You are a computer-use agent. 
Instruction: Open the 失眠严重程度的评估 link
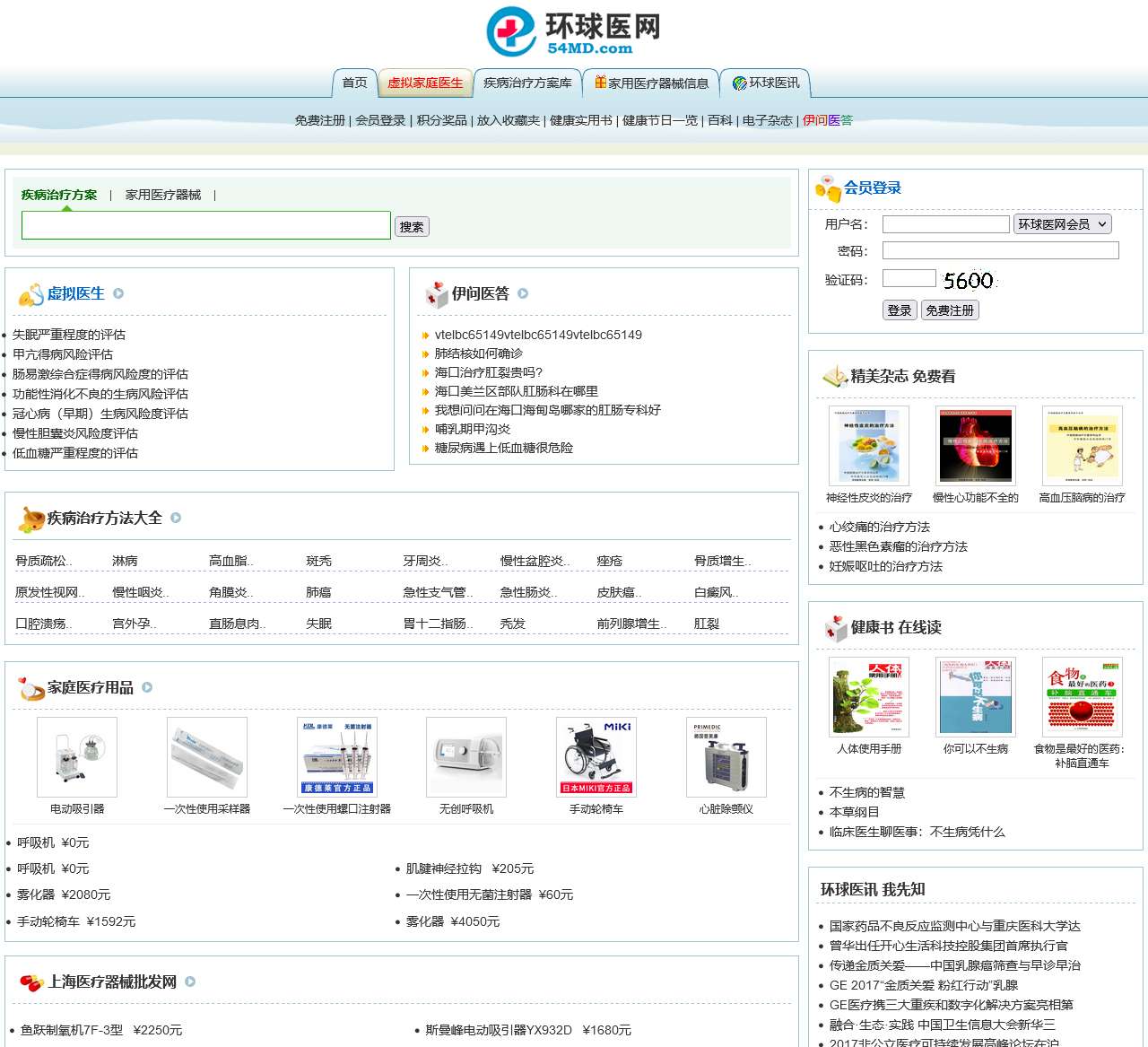[x=69, y=335]
